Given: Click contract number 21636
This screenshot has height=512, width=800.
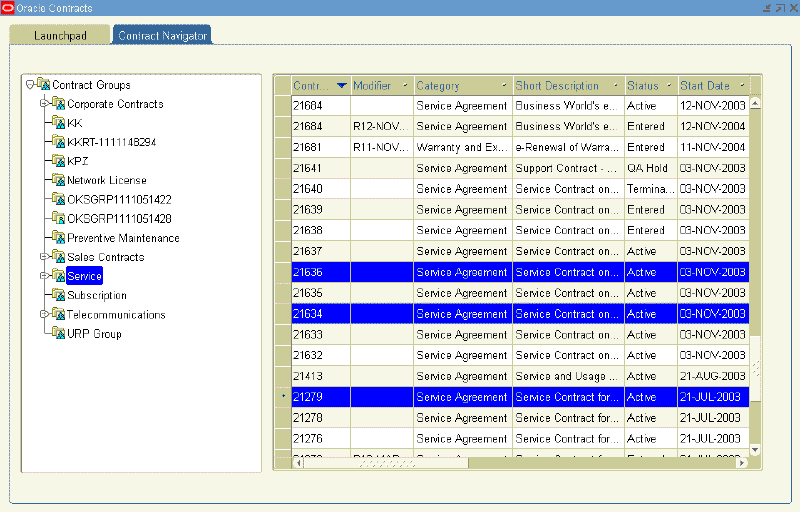Looking at the screenshot, I should coord(320,272).
